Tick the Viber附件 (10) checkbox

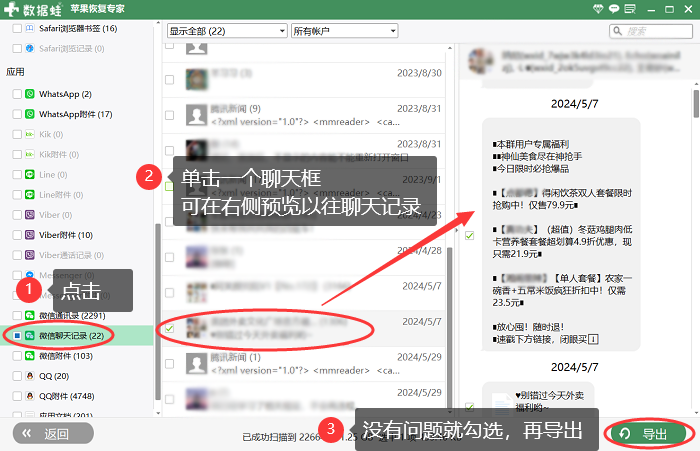[17, 234]
